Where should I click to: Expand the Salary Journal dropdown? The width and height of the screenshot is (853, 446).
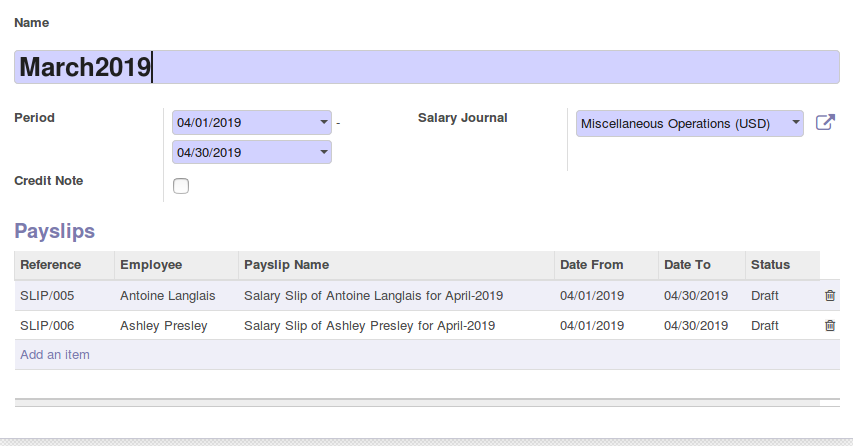(x=795, y=123)
